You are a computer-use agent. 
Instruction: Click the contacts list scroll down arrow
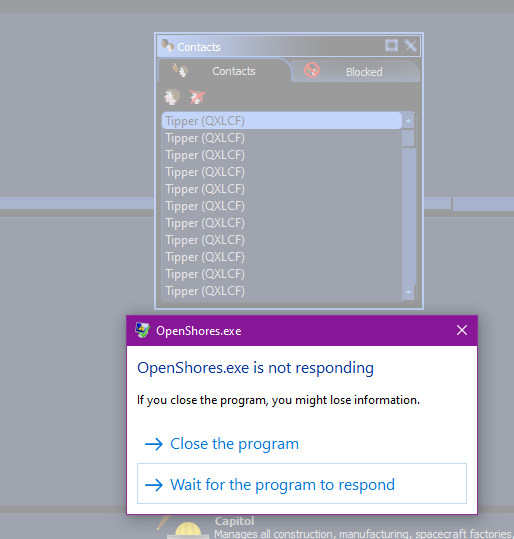(x=408, y=292)
